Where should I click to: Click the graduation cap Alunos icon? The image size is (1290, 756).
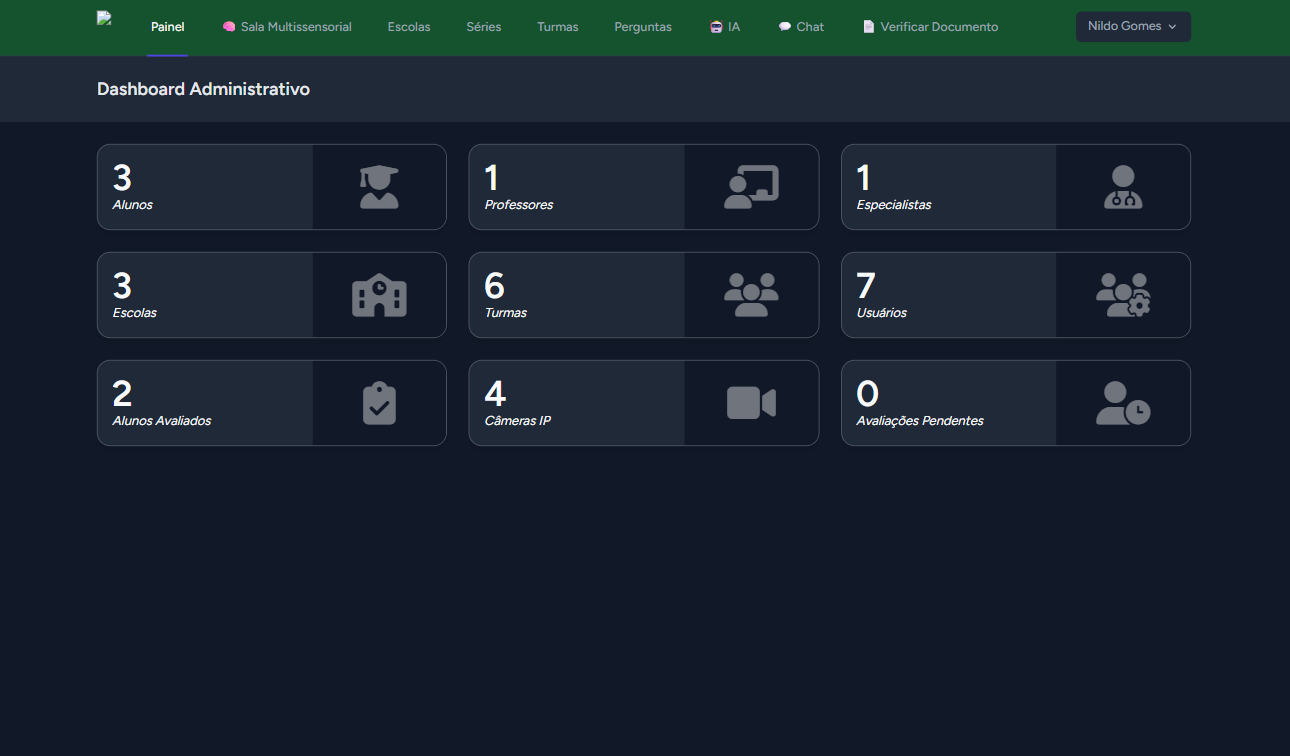coord(379,187)
